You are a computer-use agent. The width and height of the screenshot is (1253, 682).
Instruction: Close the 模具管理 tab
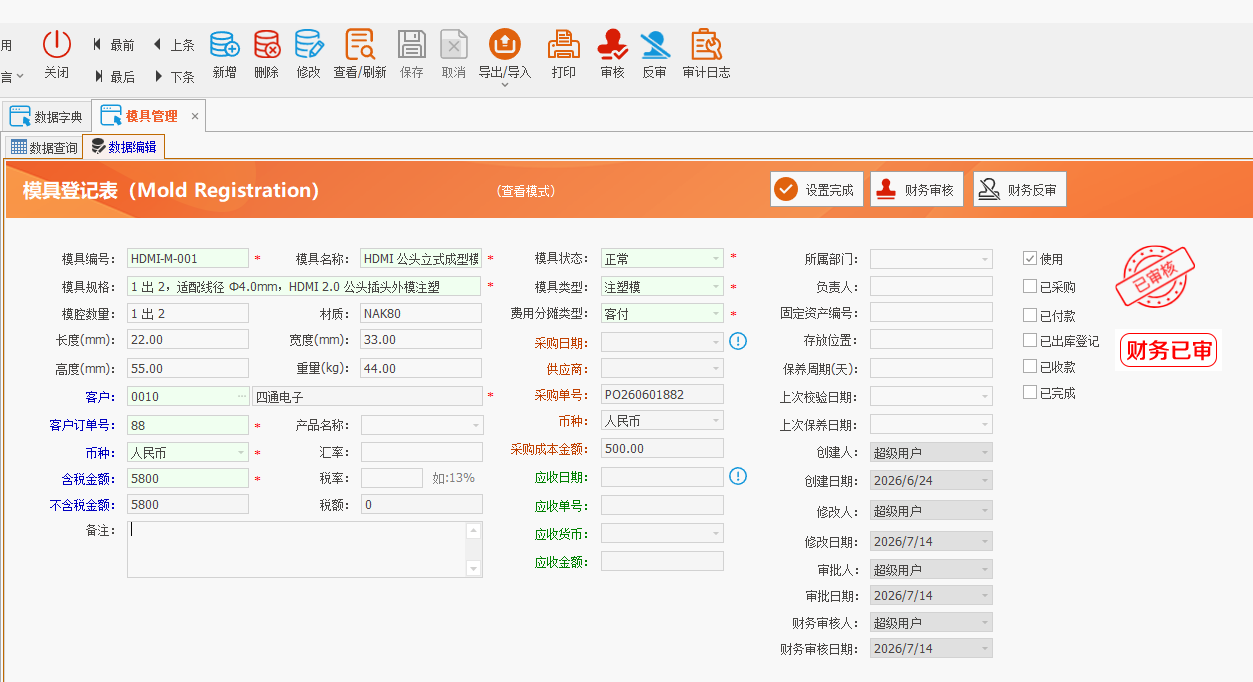point(195,116)
